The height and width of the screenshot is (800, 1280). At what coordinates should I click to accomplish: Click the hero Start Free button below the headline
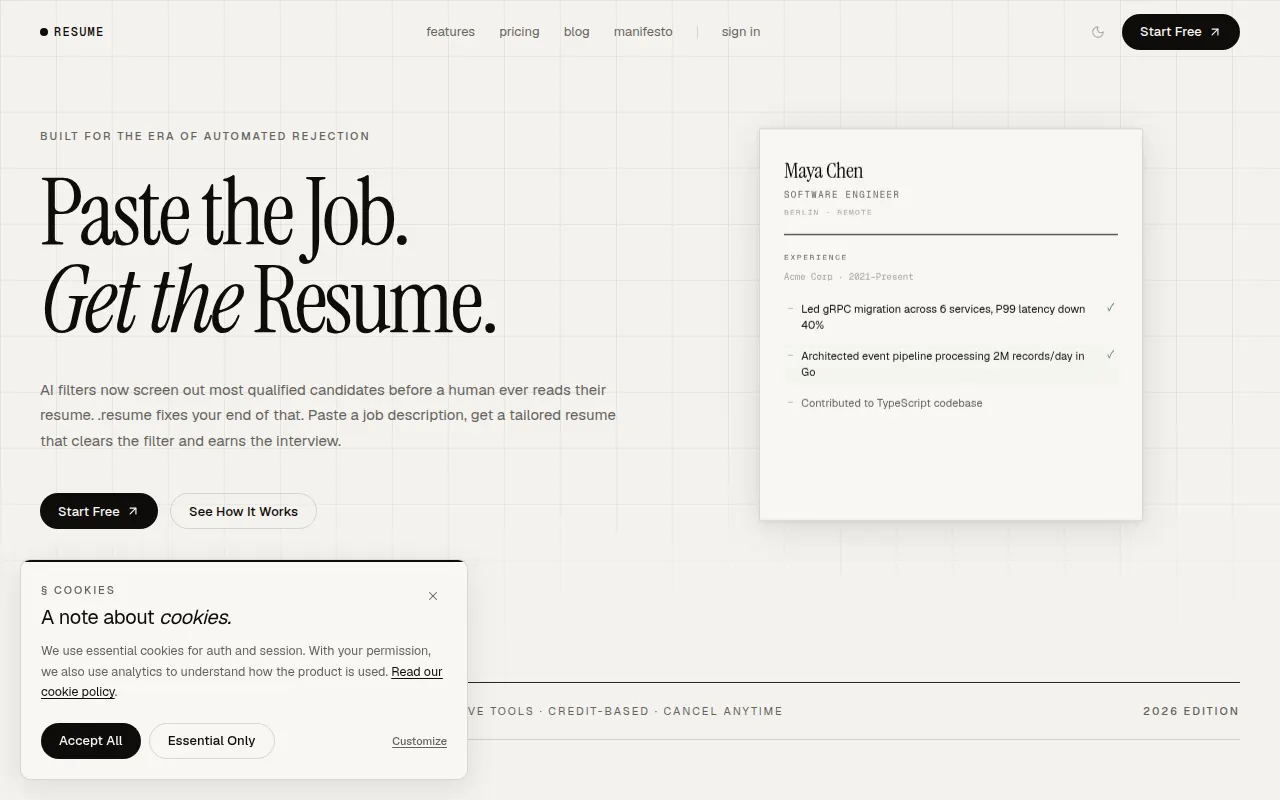(99, 511)
